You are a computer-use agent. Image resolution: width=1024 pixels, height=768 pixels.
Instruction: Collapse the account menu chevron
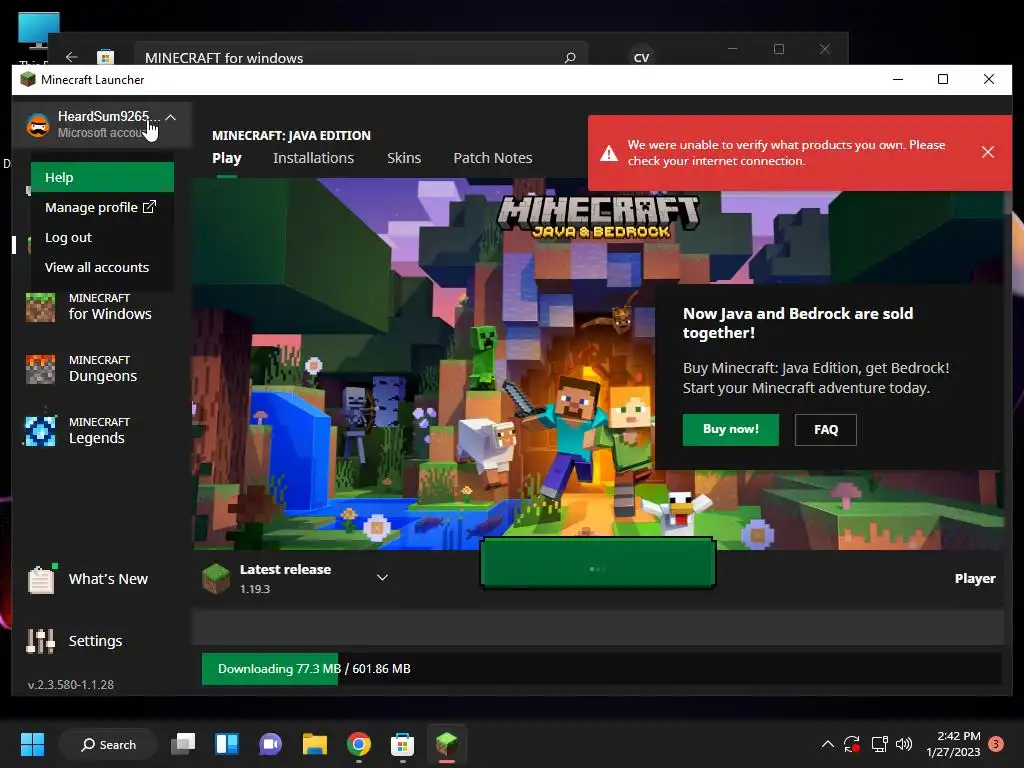tap(170, 118)
